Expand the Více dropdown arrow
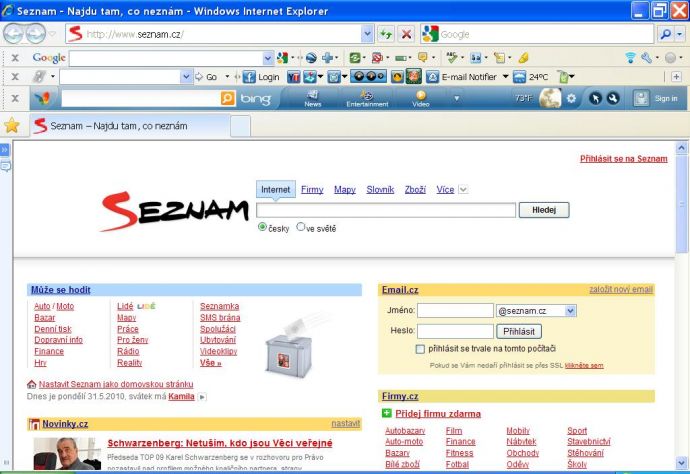 click(462, 190)
